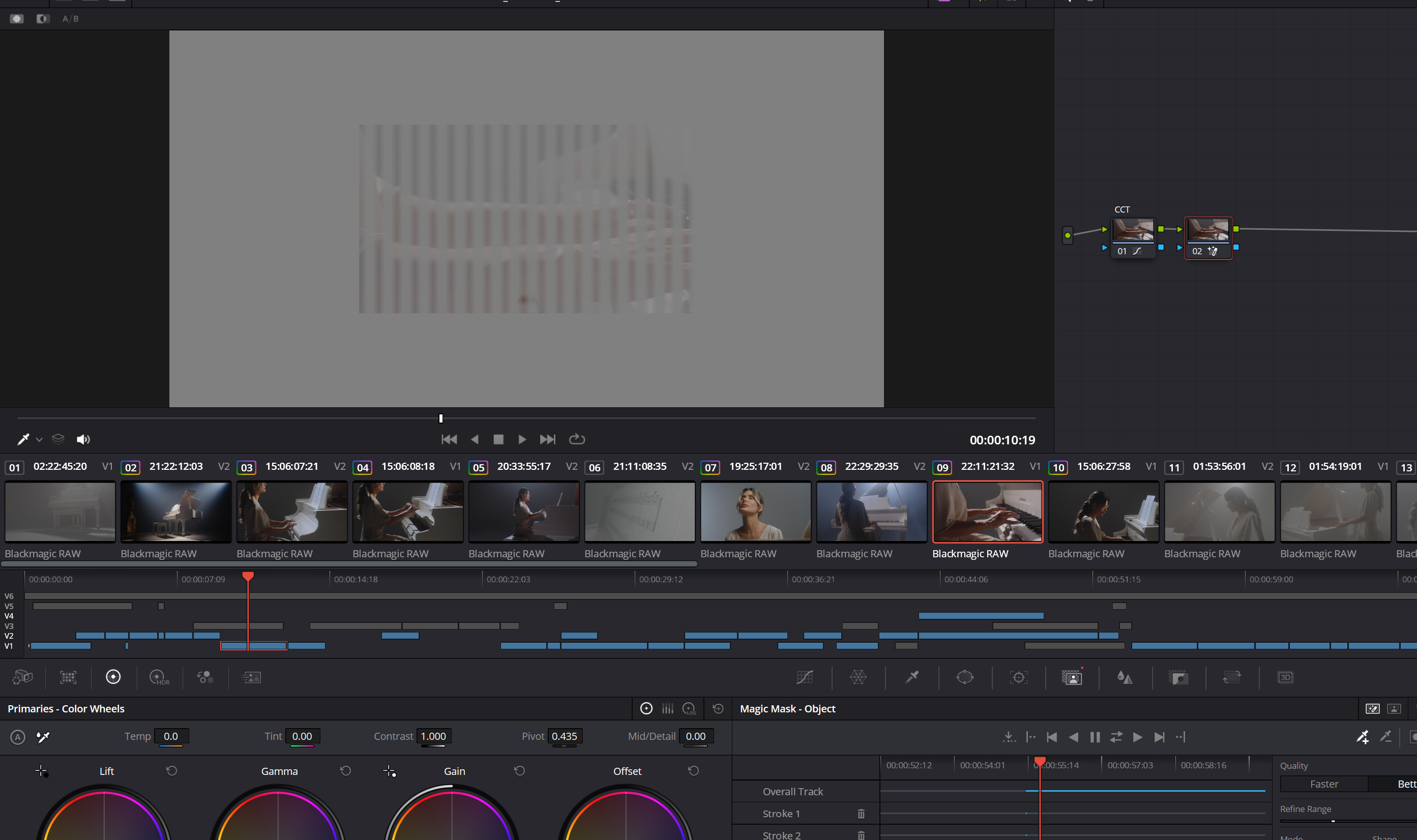Open the RGB Mixer palette
The width and height of the screenshot is (1417, 840).
click(205, 677)
